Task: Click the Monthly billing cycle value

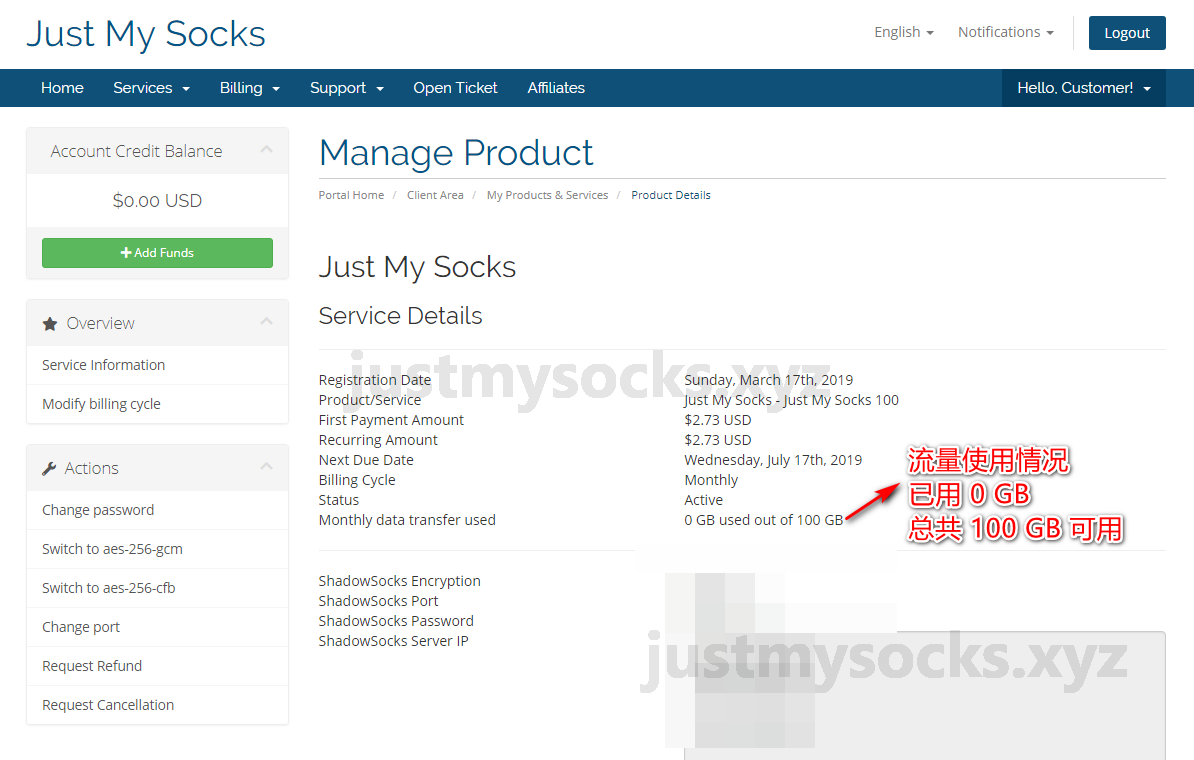Action: tap(711, 480)
